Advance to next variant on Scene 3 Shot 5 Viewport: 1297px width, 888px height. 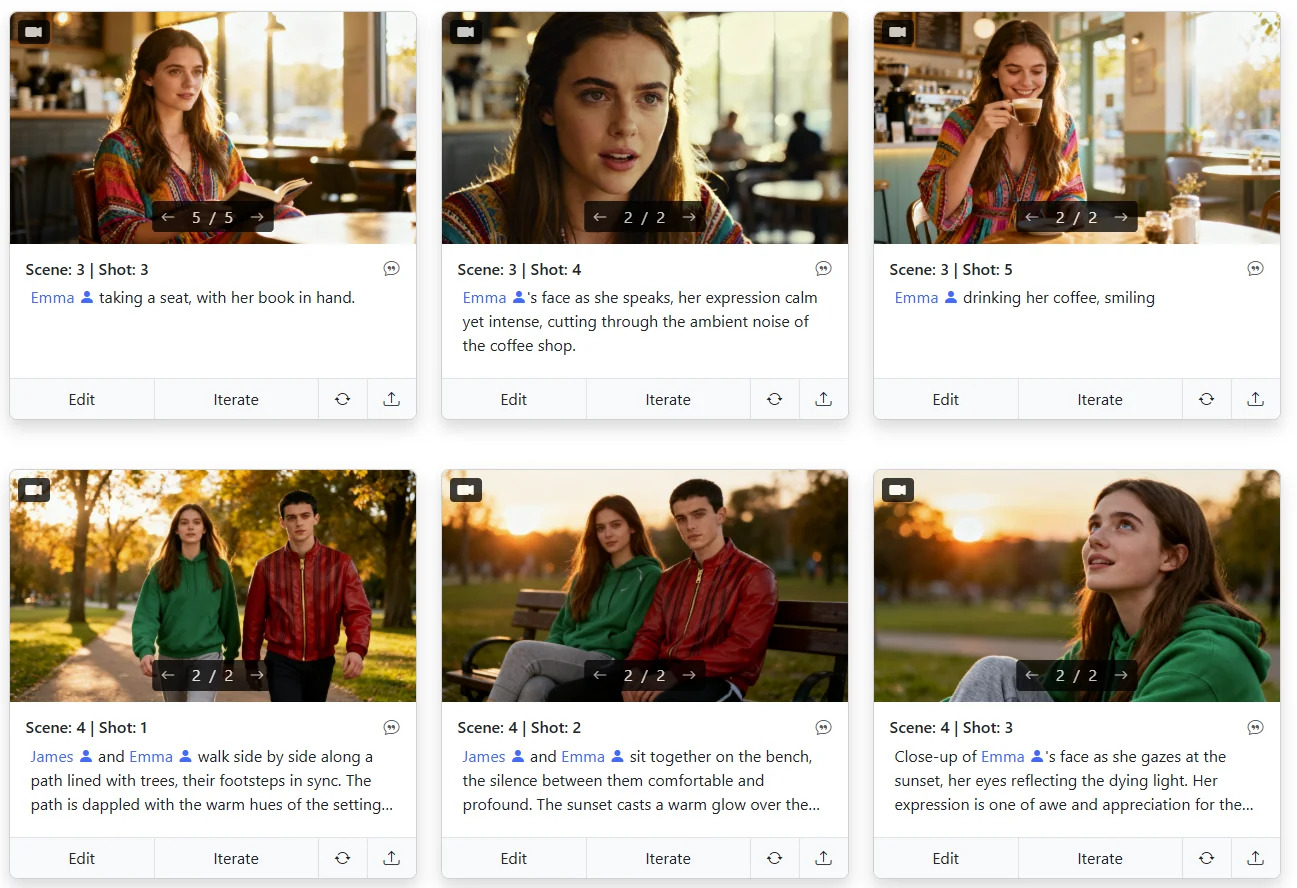click(1121, 216)
